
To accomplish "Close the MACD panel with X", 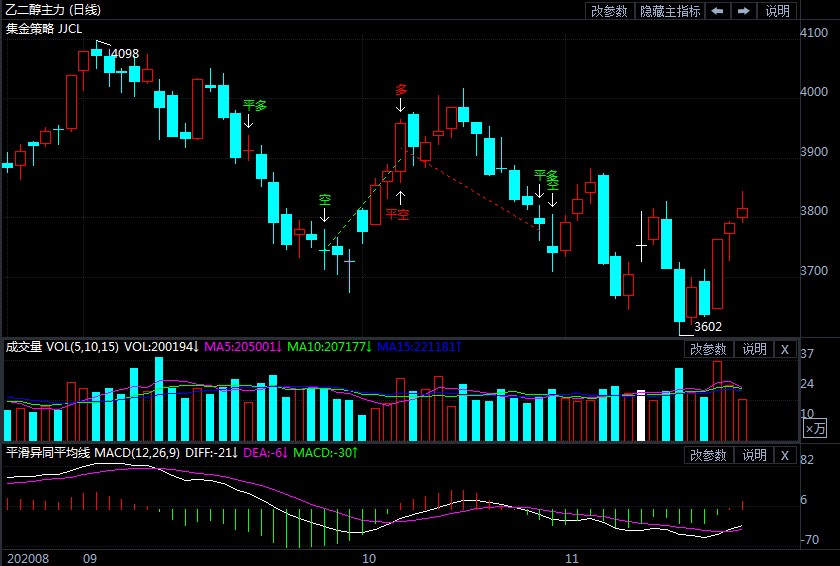I will [x=785, y=455].
